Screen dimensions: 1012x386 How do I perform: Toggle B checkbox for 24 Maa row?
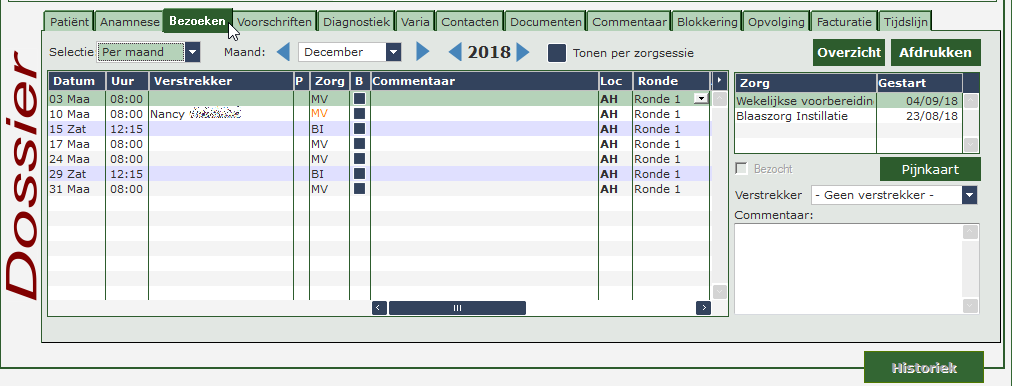click(x=359, y=159)
